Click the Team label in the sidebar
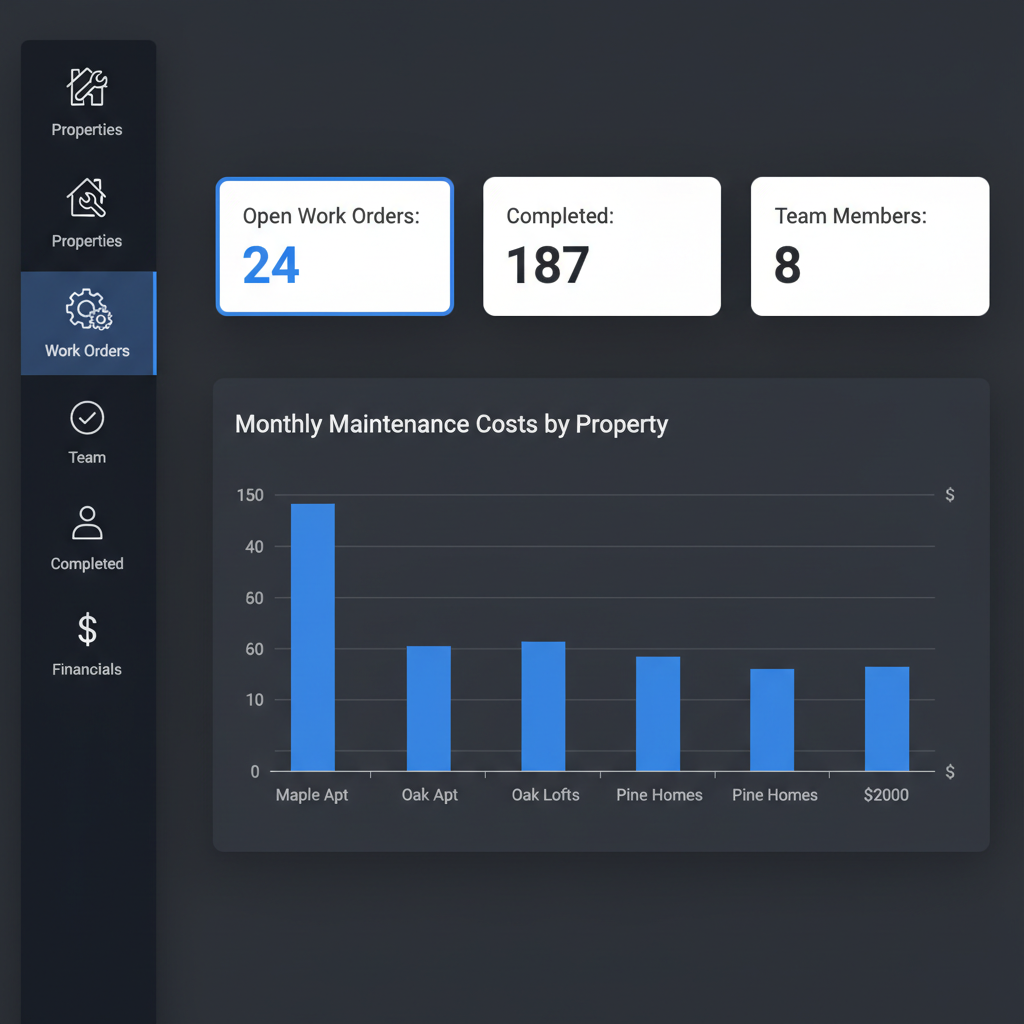1024x1024 pixels. click(x=87, y=457)
